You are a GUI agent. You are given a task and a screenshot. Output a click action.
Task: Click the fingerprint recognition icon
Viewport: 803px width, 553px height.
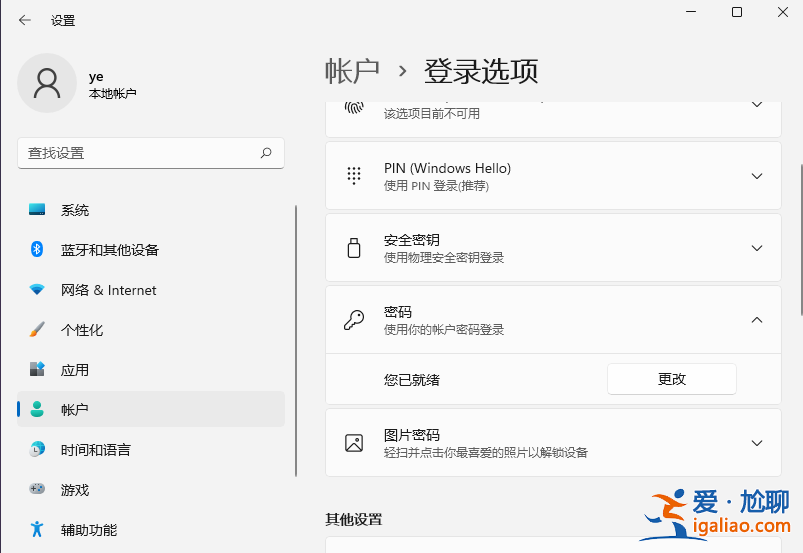click(354, 107)
